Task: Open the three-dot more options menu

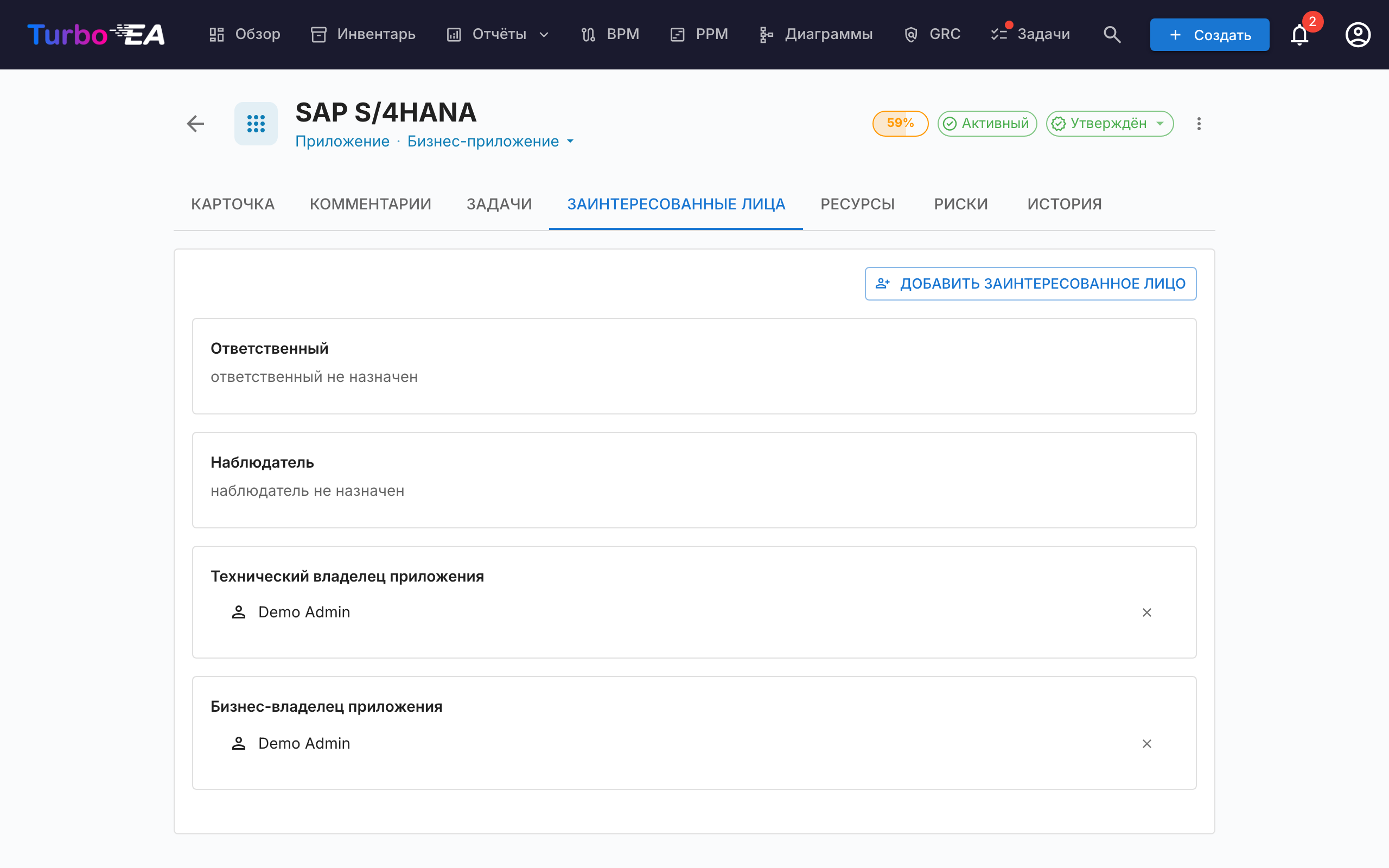Action: coord(1199,124)
